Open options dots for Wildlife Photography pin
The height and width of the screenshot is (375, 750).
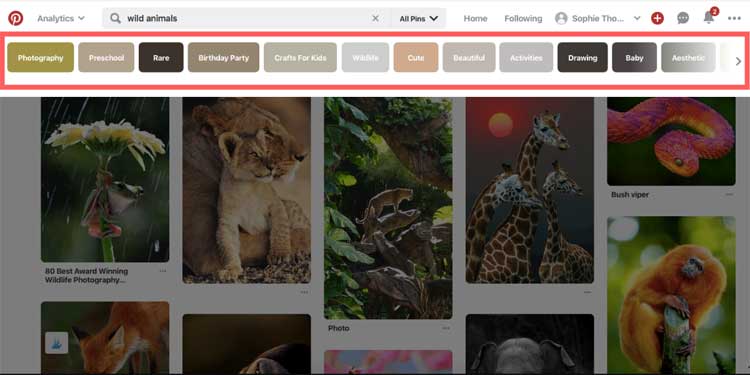[163, 271]
